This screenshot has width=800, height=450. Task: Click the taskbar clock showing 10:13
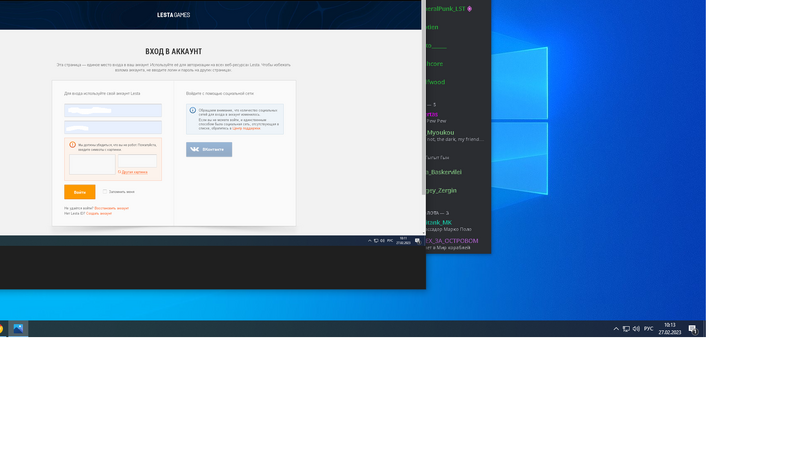(669, 329)
